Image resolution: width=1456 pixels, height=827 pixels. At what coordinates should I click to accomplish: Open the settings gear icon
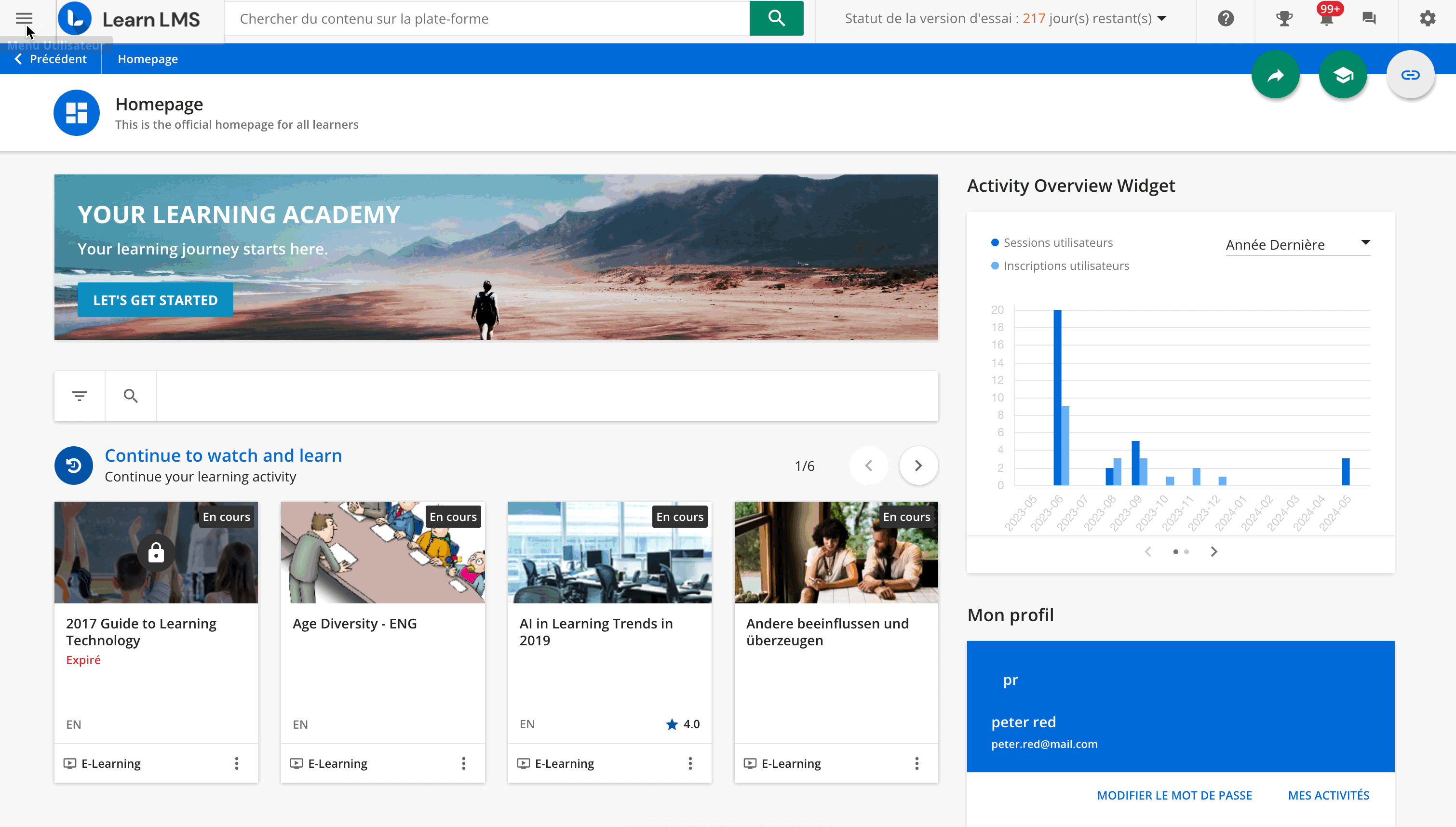[1427, 19]
